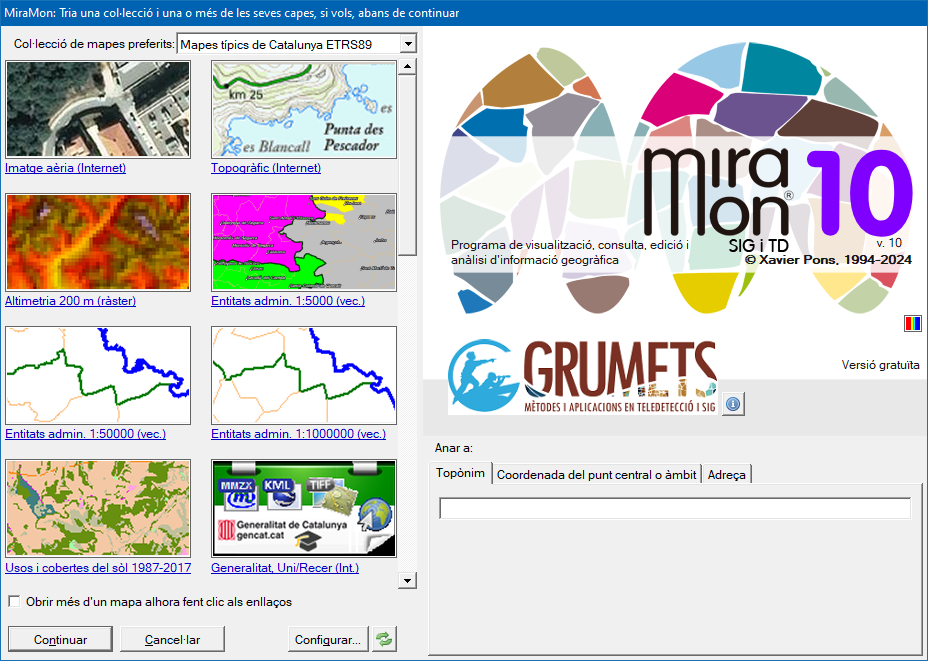Switch to the Topònim tab

[x=460, y=473]
